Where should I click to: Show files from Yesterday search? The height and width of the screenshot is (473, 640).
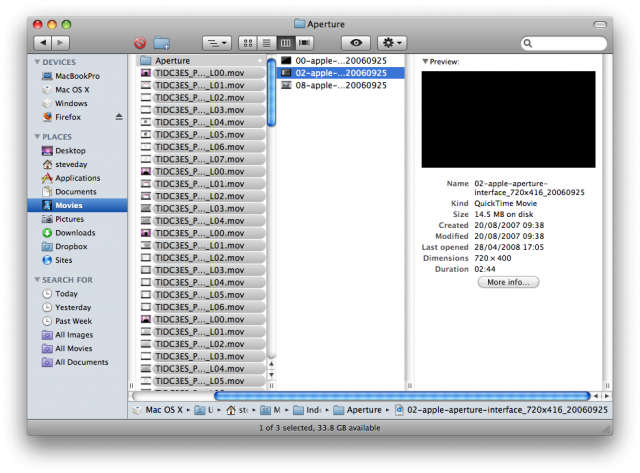point(77,307)
